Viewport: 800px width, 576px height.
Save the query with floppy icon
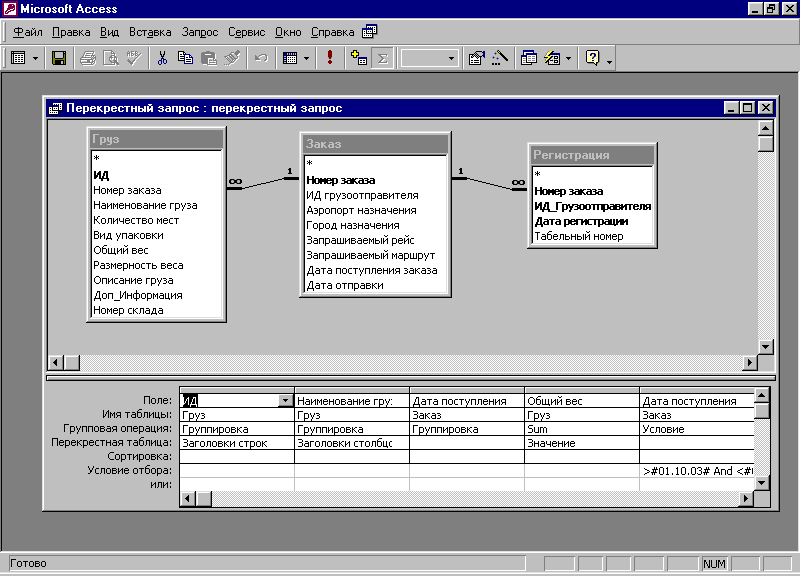pyautogui.click(x=59, y=58)
